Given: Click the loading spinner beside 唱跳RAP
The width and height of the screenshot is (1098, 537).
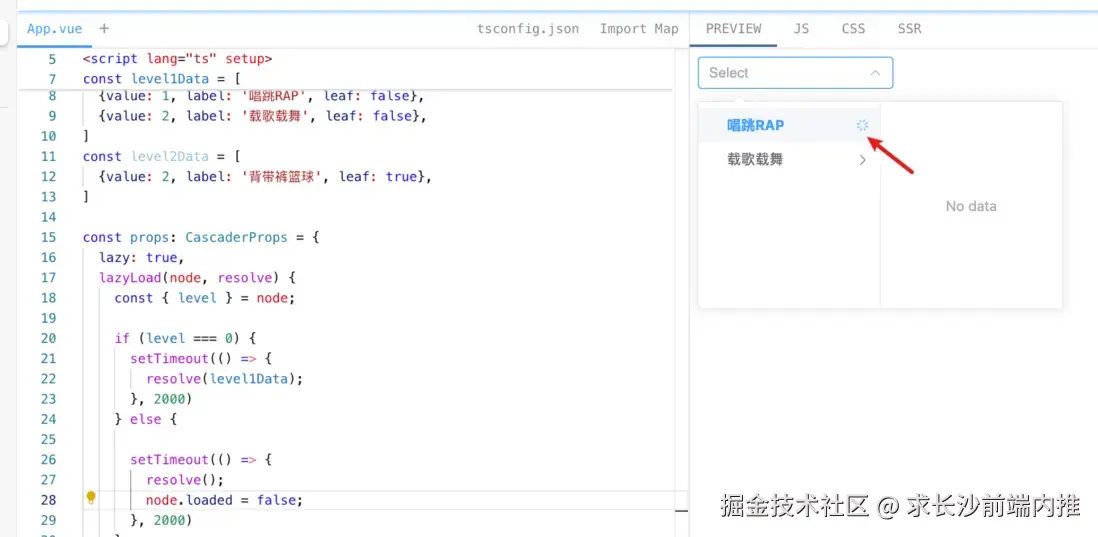Looking at the screenshot, I should (862, 125).
